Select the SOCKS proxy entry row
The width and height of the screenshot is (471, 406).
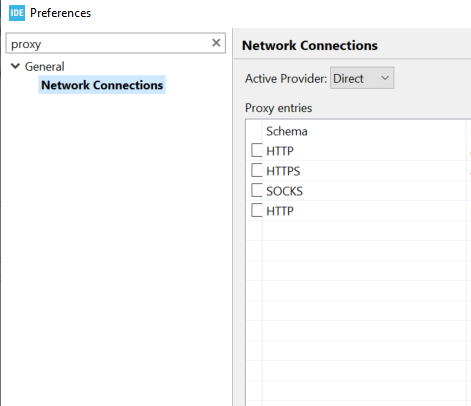click(x=359, y=191)
